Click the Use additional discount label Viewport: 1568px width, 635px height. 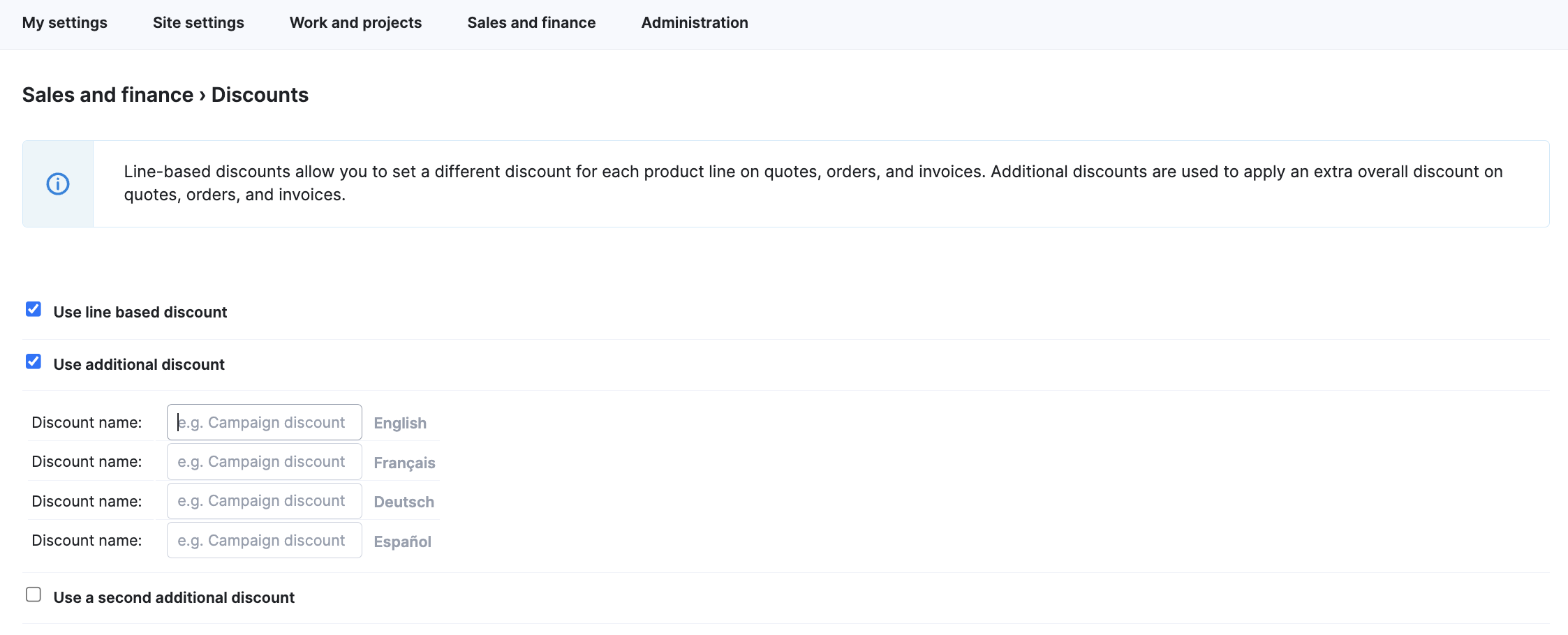click(139, 365)
